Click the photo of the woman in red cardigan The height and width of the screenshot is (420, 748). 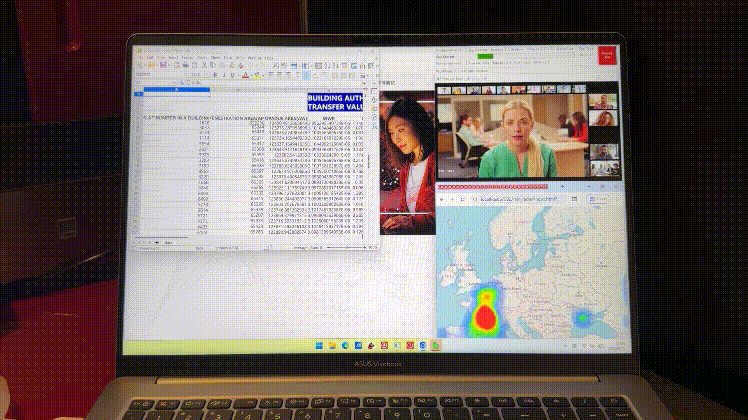[x=408, y=163]
